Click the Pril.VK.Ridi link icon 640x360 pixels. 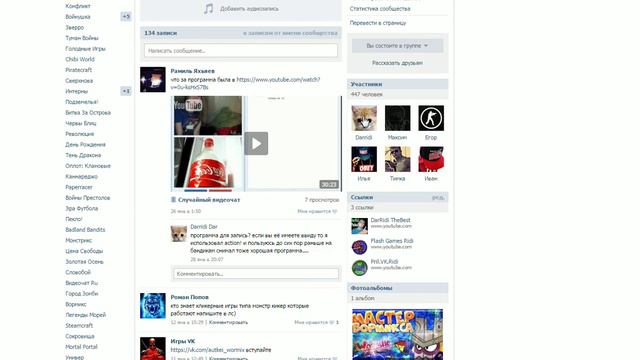360,268
